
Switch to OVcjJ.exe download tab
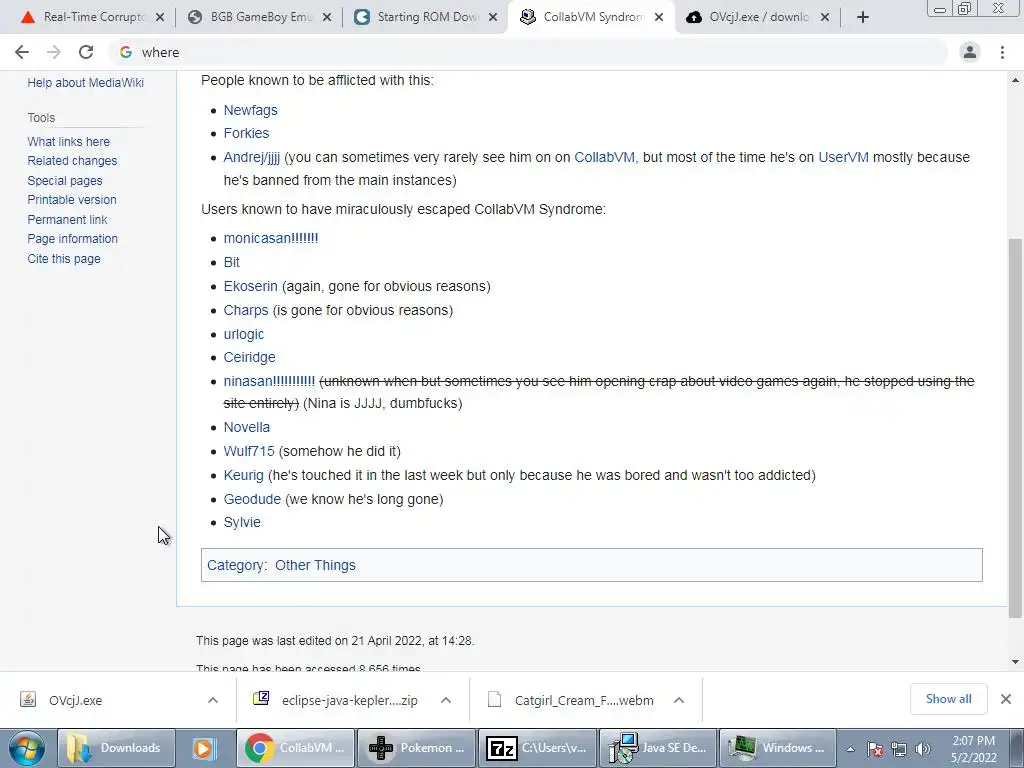pyautogui.click(x=758, y=18)
